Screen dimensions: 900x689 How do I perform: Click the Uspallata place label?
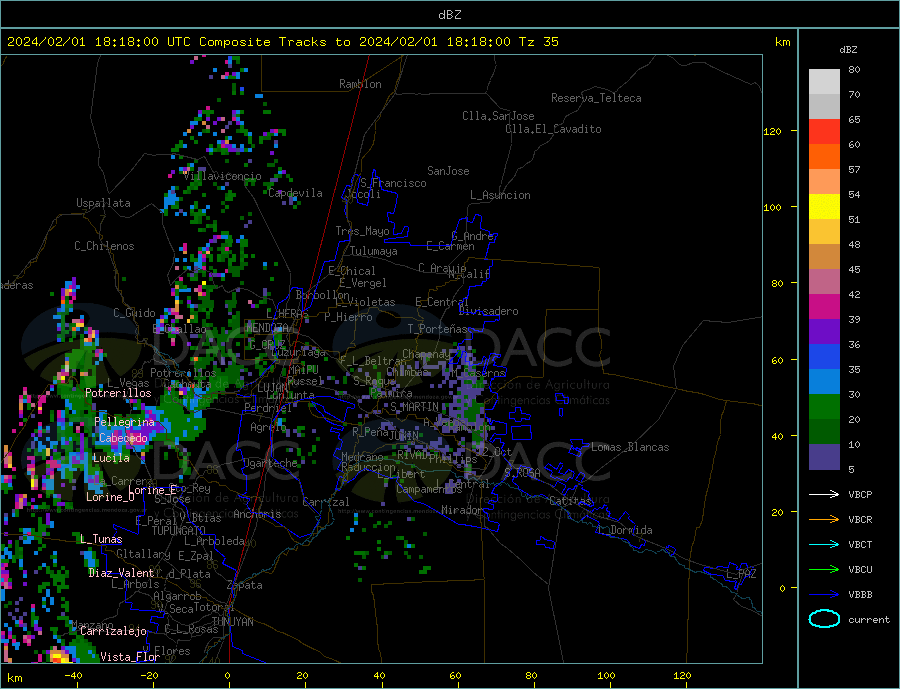click(103, 203)
